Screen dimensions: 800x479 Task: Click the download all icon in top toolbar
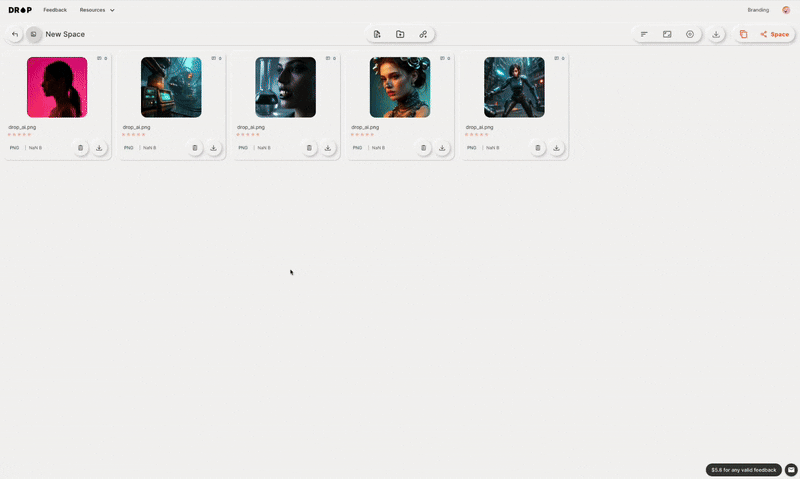click(716, 34)
